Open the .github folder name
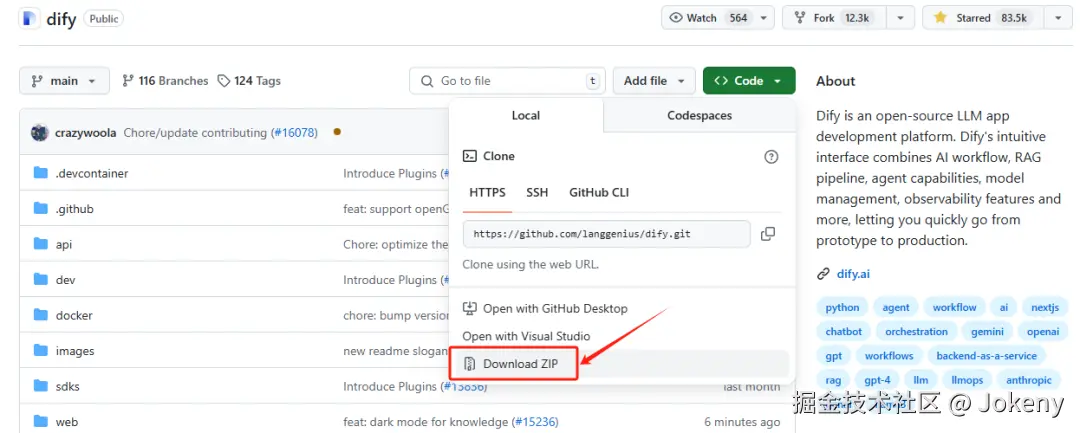The height and width of the screenshot is (433, 1080). pos(74,209)
